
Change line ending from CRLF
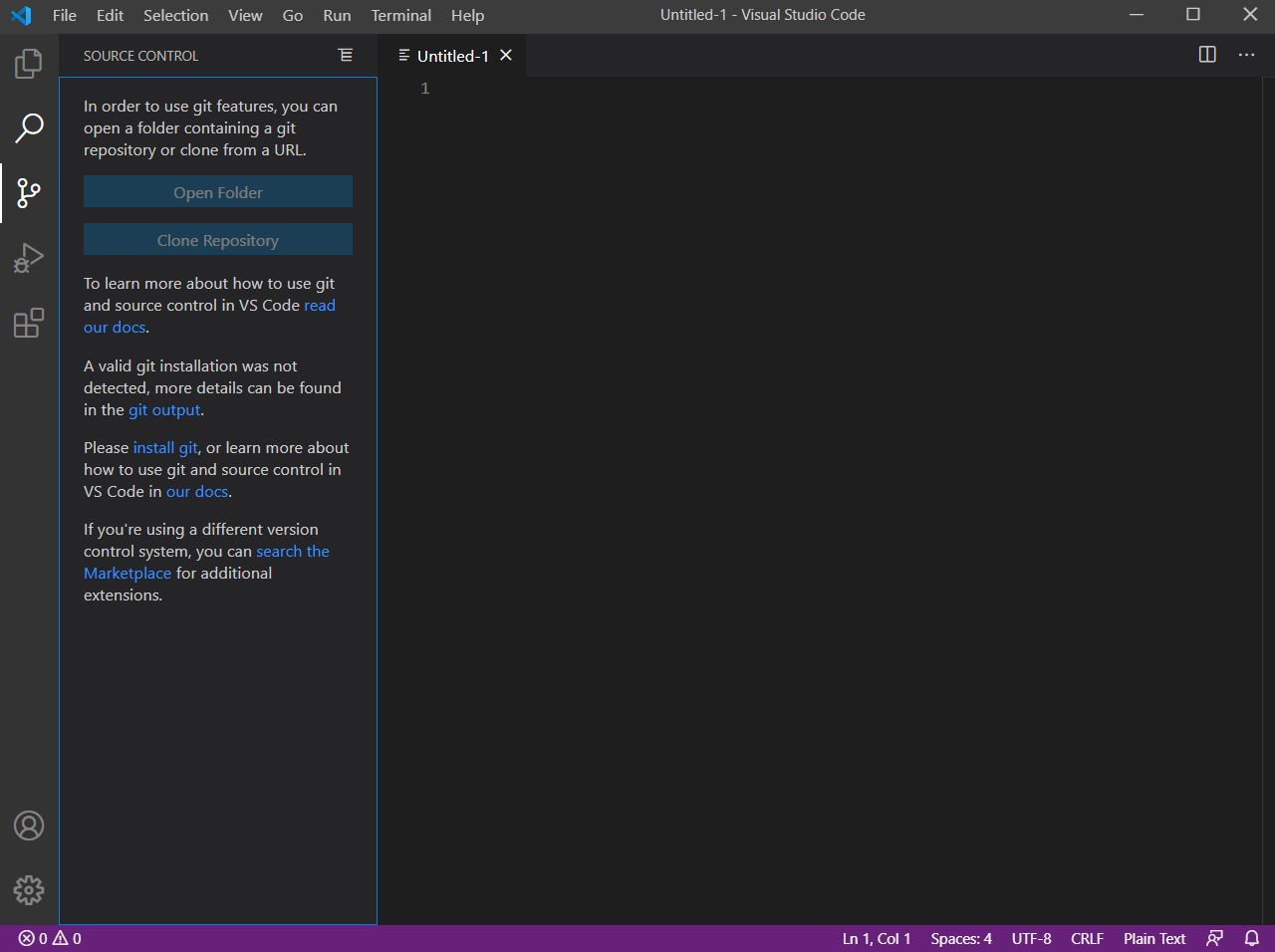[1087, 938]
